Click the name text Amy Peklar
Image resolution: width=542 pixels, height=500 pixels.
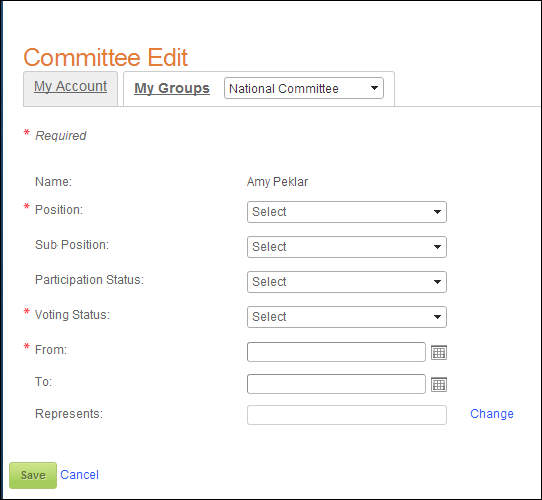point(277,182)
